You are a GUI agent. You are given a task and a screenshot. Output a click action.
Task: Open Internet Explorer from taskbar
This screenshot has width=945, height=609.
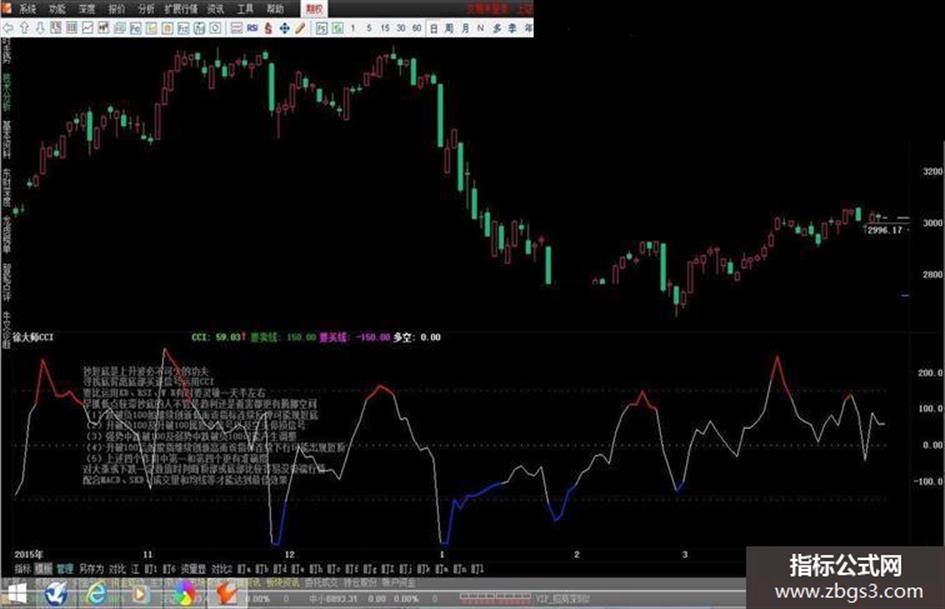[x=97, y=595]
